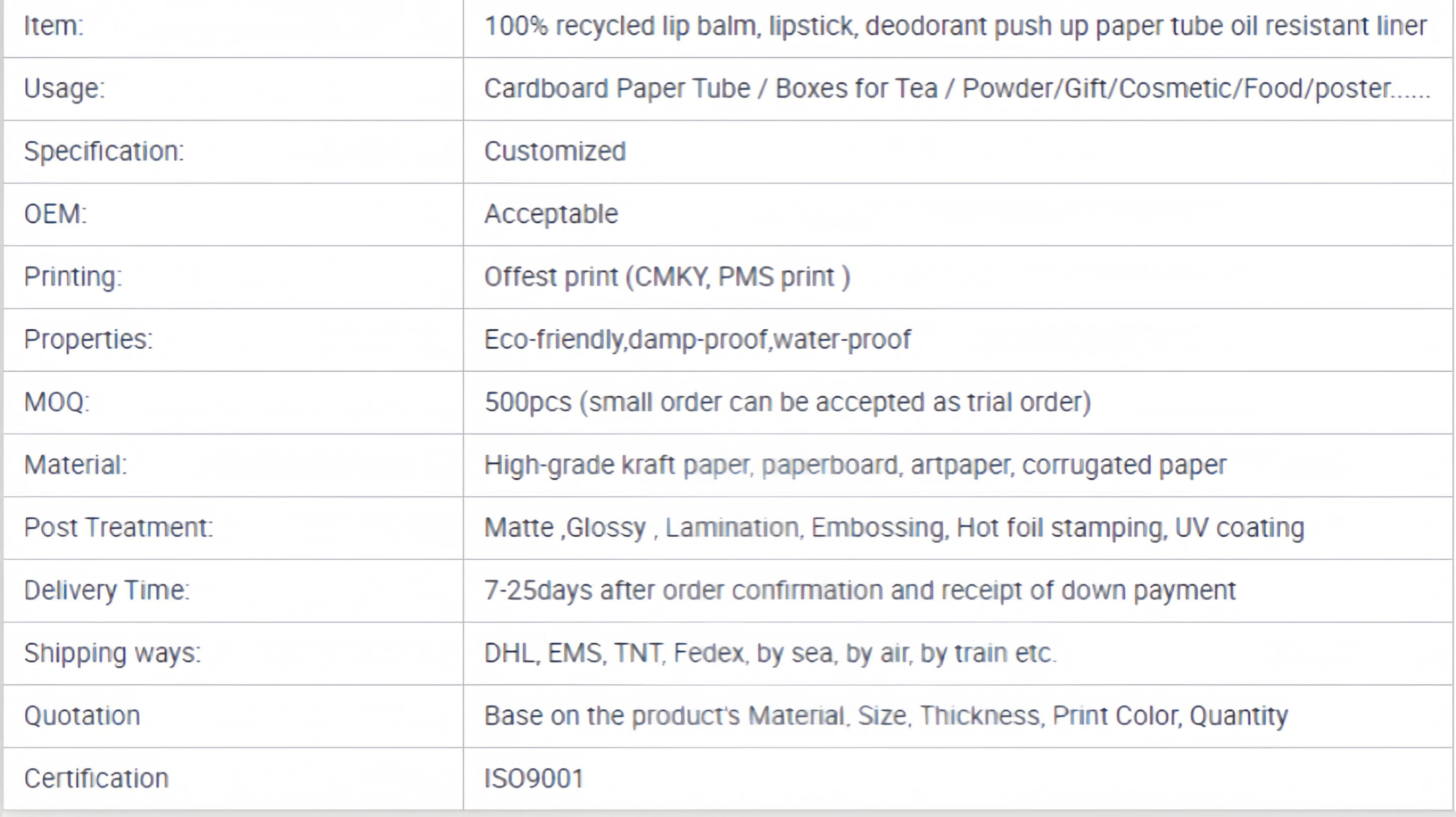
Task: Click the 'MOQ:' label
Action: click(57, 403)
